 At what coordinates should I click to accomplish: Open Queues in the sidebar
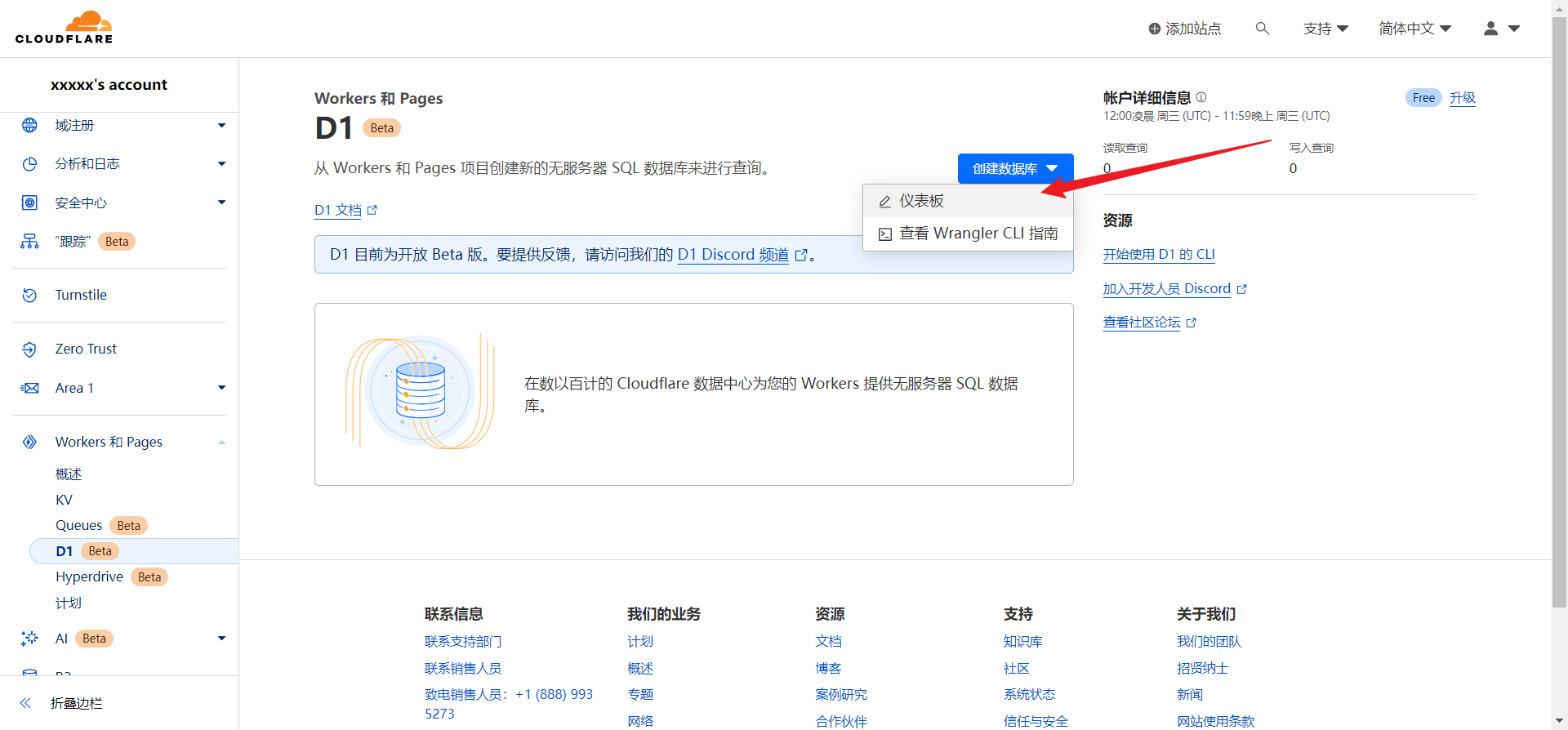point(79,525)
